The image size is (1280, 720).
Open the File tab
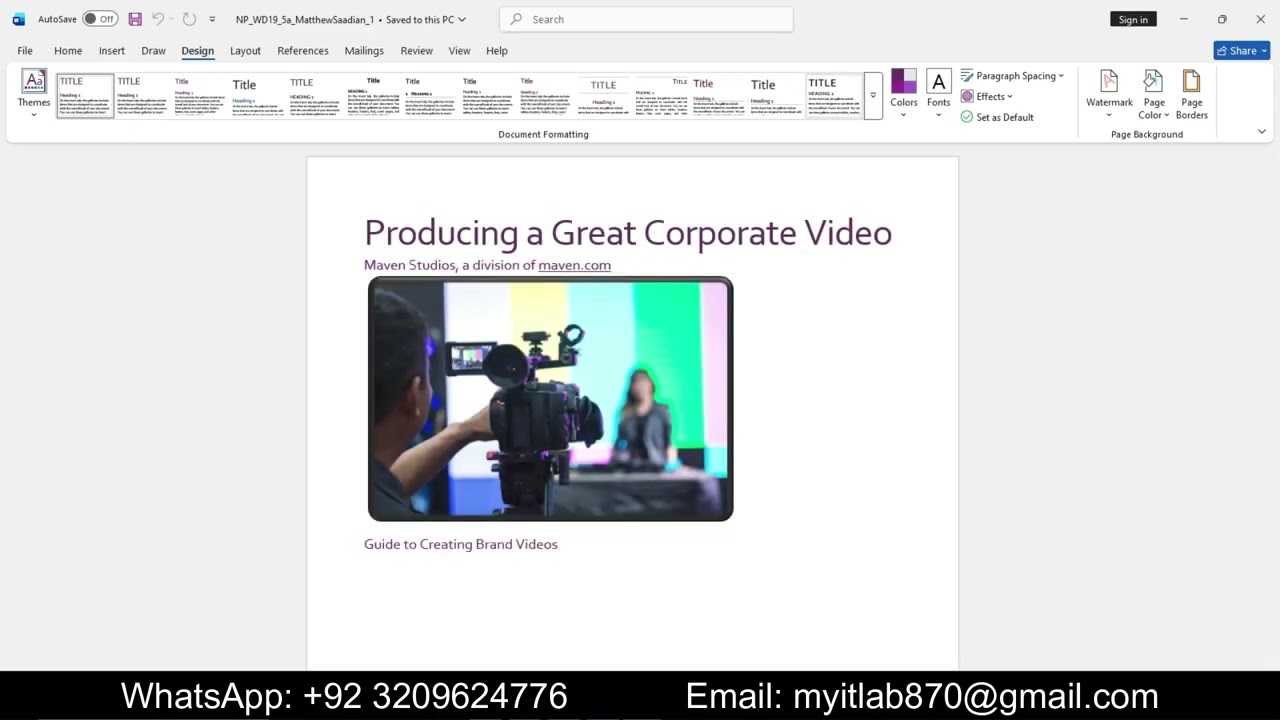25,50
